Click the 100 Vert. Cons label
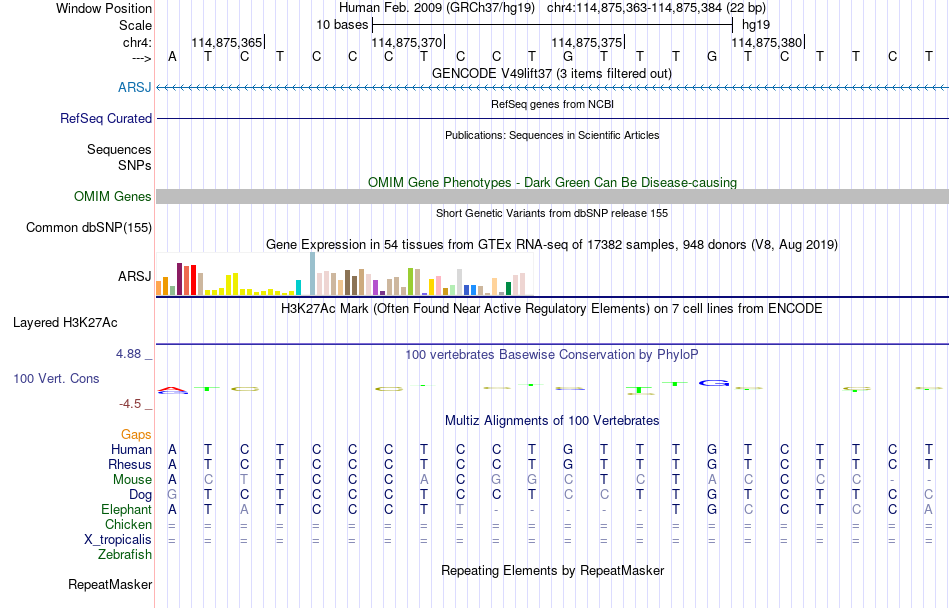Image resolution: width=950 pixels, height=608 pixels. coord(56,378)
